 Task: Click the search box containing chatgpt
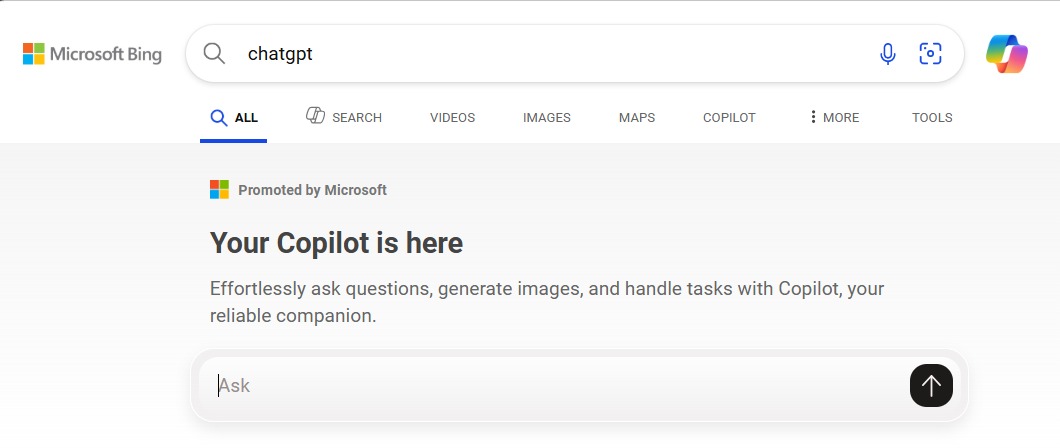click(575, 53)
